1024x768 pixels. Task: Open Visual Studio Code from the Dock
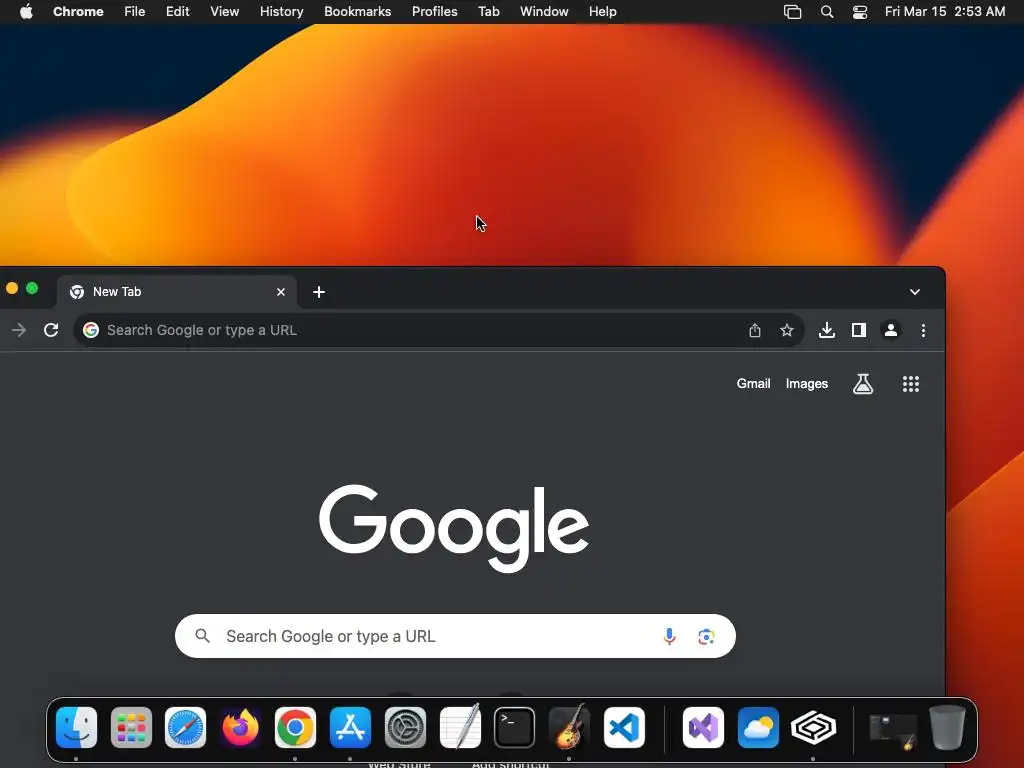click(x=624, y=728)
